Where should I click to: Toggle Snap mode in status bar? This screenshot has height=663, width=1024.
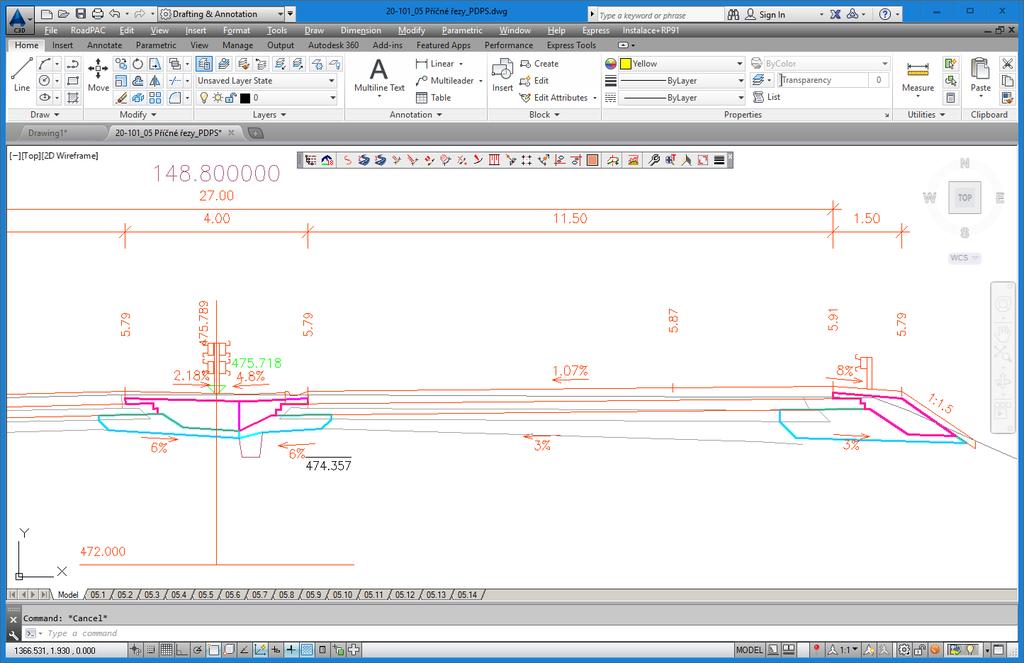[151, 650]
